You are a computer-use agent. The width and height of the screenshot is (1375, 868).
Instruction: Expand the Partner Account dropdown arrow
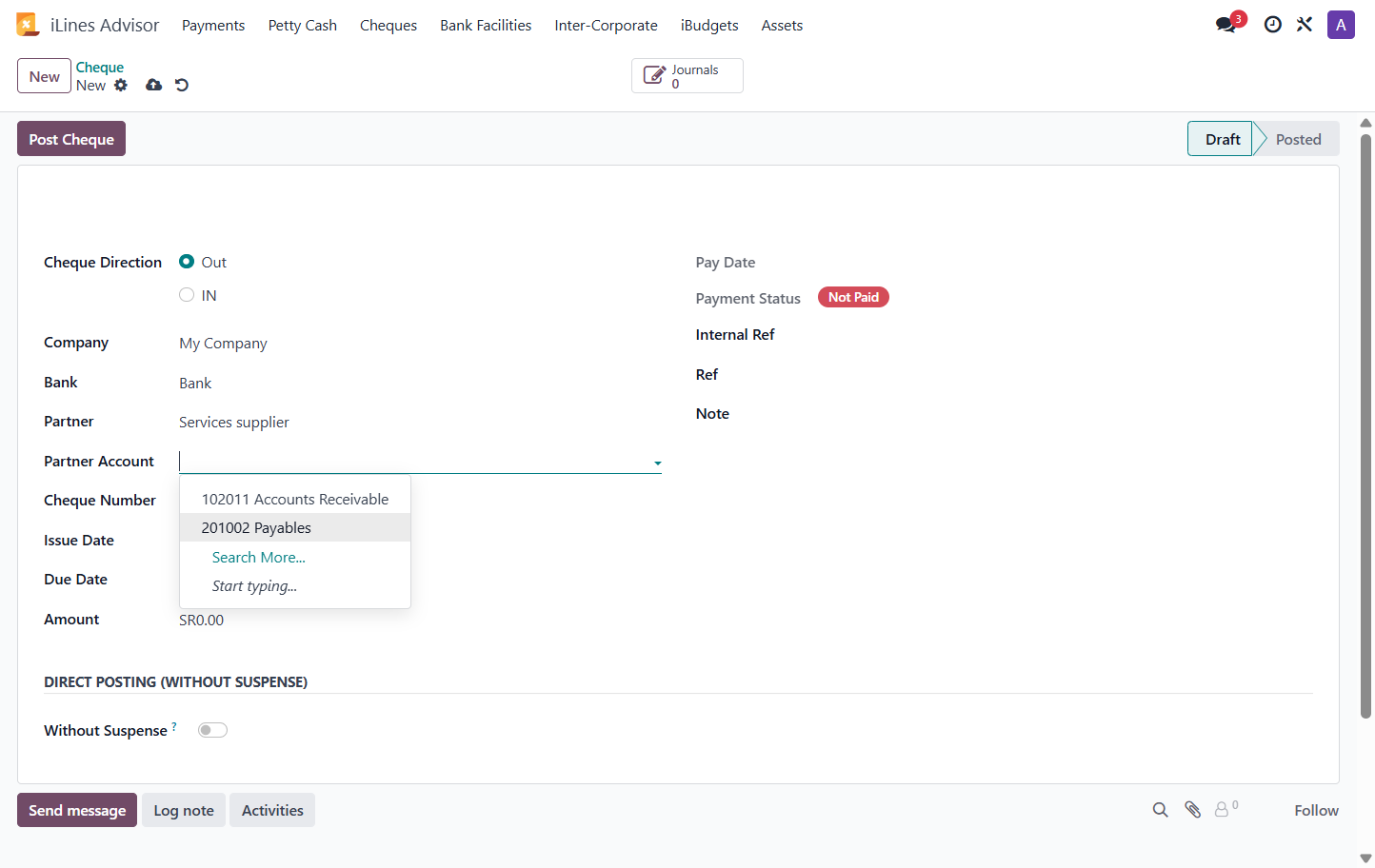coord(657,464)
